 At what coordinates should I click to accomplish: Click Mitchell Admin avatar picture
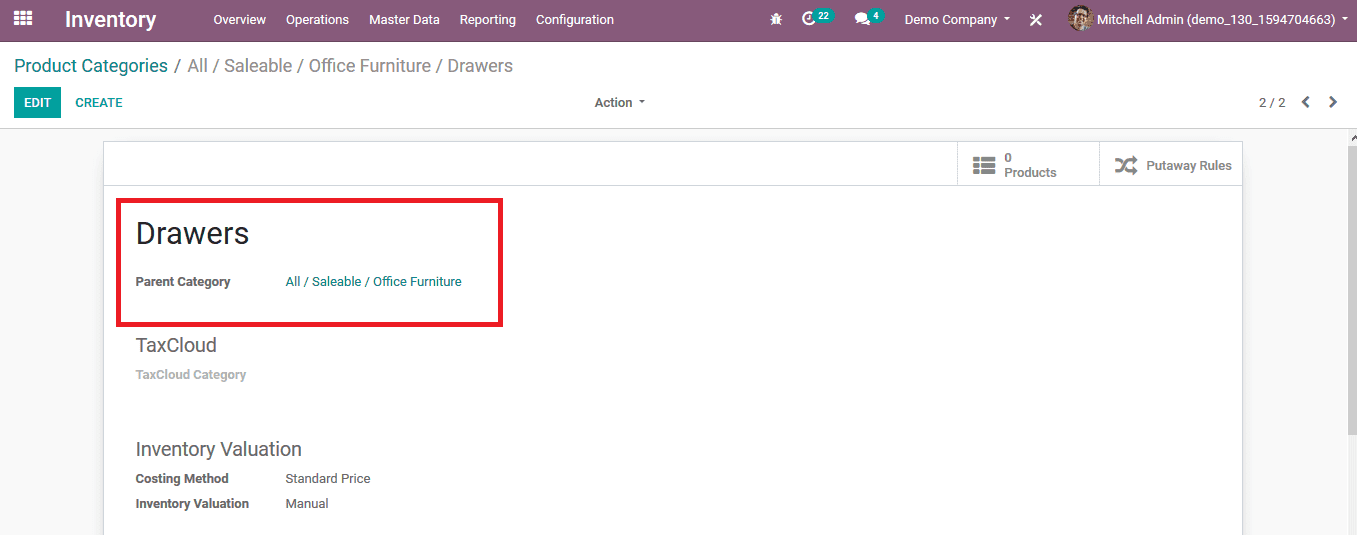tap(1080, 19)
